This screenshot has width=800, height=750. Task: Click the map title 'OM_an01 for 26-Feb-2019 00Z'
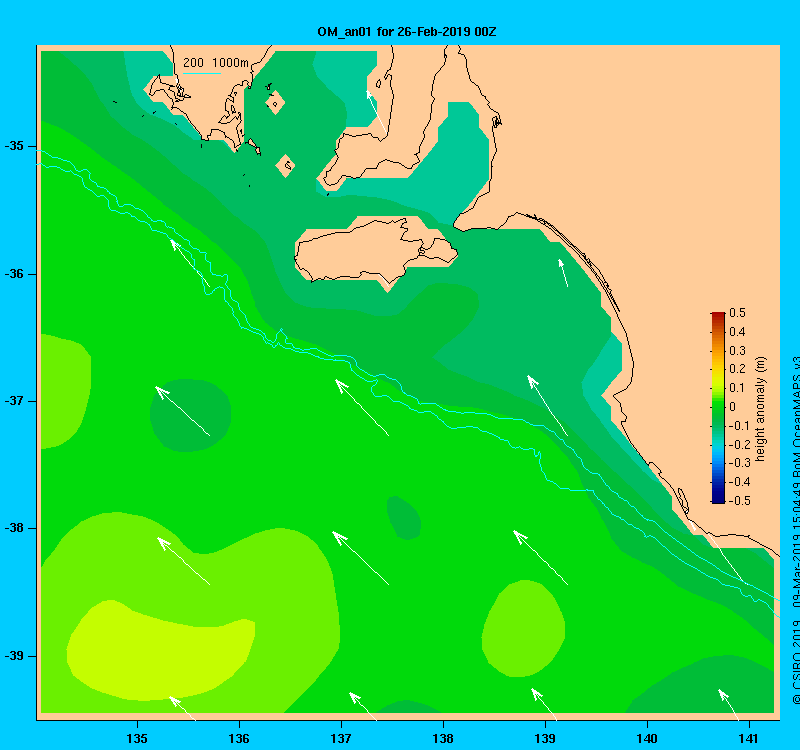pos(407,32)
